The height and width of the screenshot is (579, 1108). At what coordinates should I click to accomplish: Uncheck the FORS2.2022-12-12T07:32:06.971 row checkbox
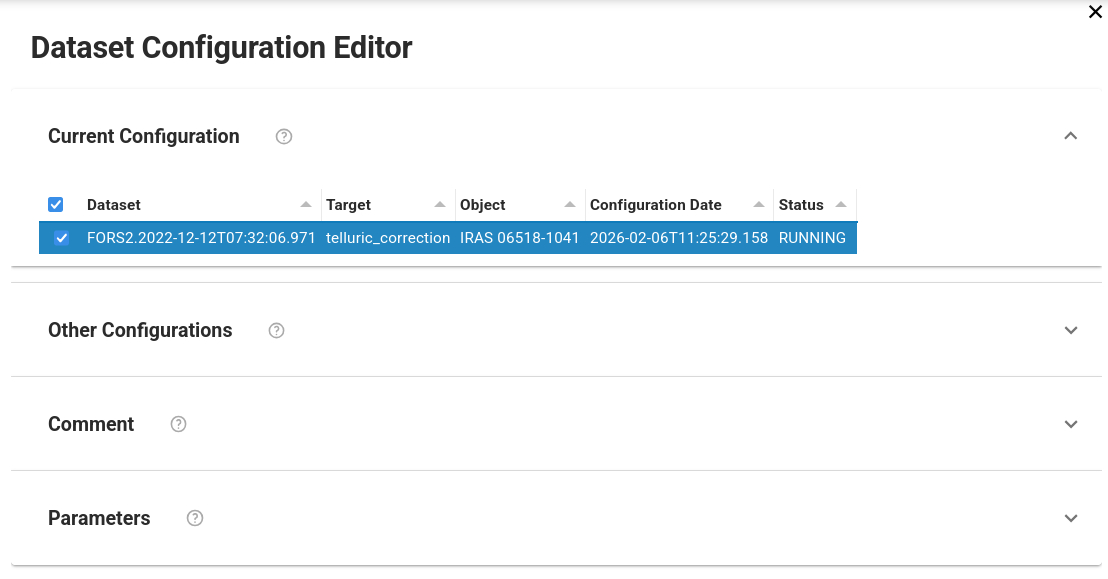click(61, 238)
